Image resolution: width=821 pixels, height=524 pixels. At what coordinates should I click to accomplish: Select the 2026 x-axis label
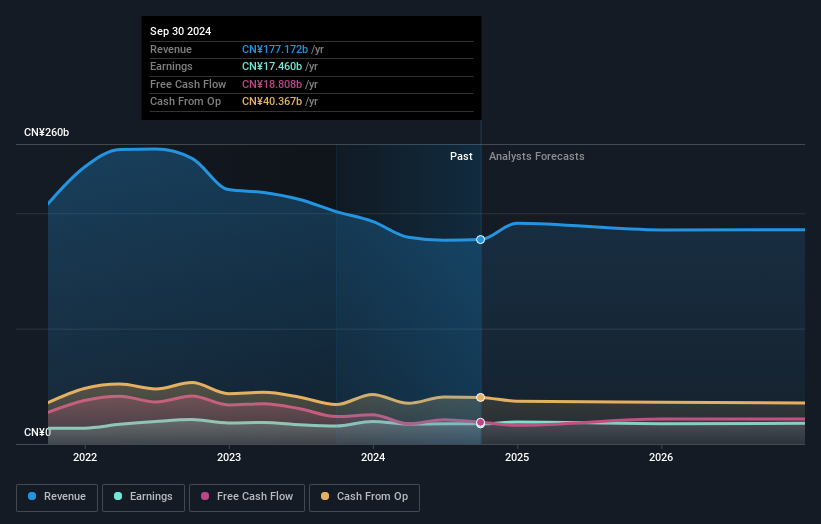[x=661, y=458]
